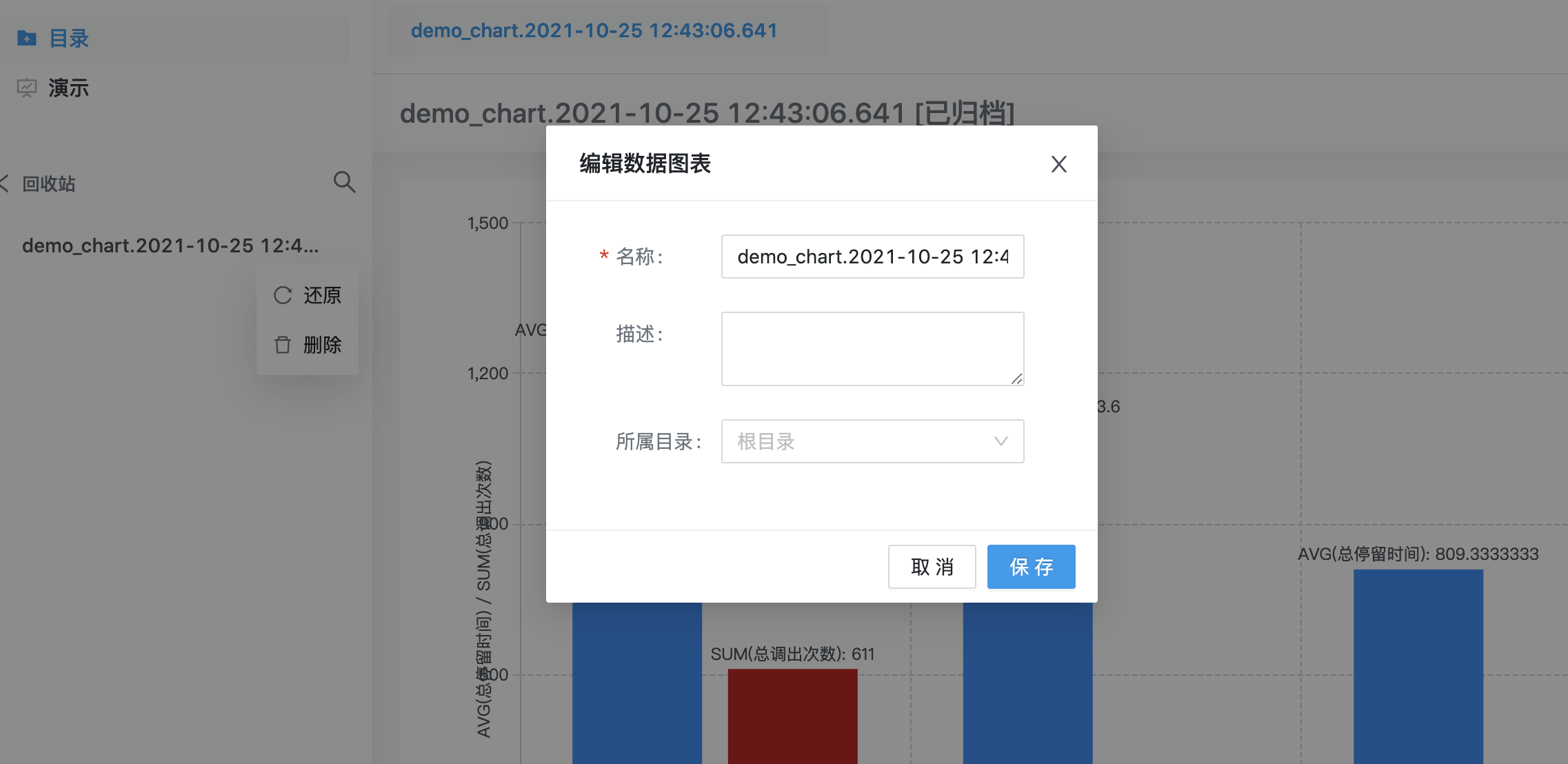
Task: Click the 1,500 y-axis label
Action: 488,223
